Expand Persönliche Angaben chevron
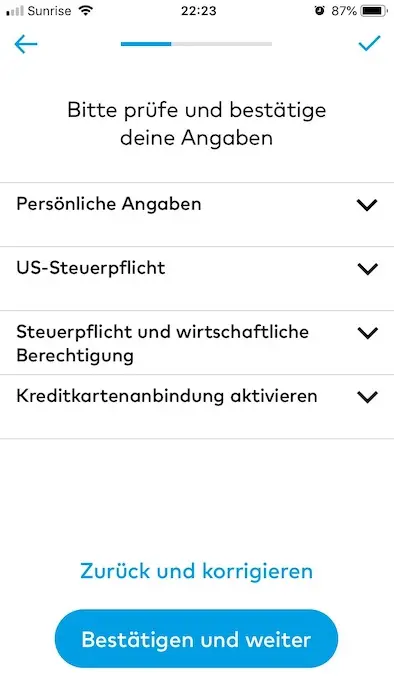 [367, 205]
